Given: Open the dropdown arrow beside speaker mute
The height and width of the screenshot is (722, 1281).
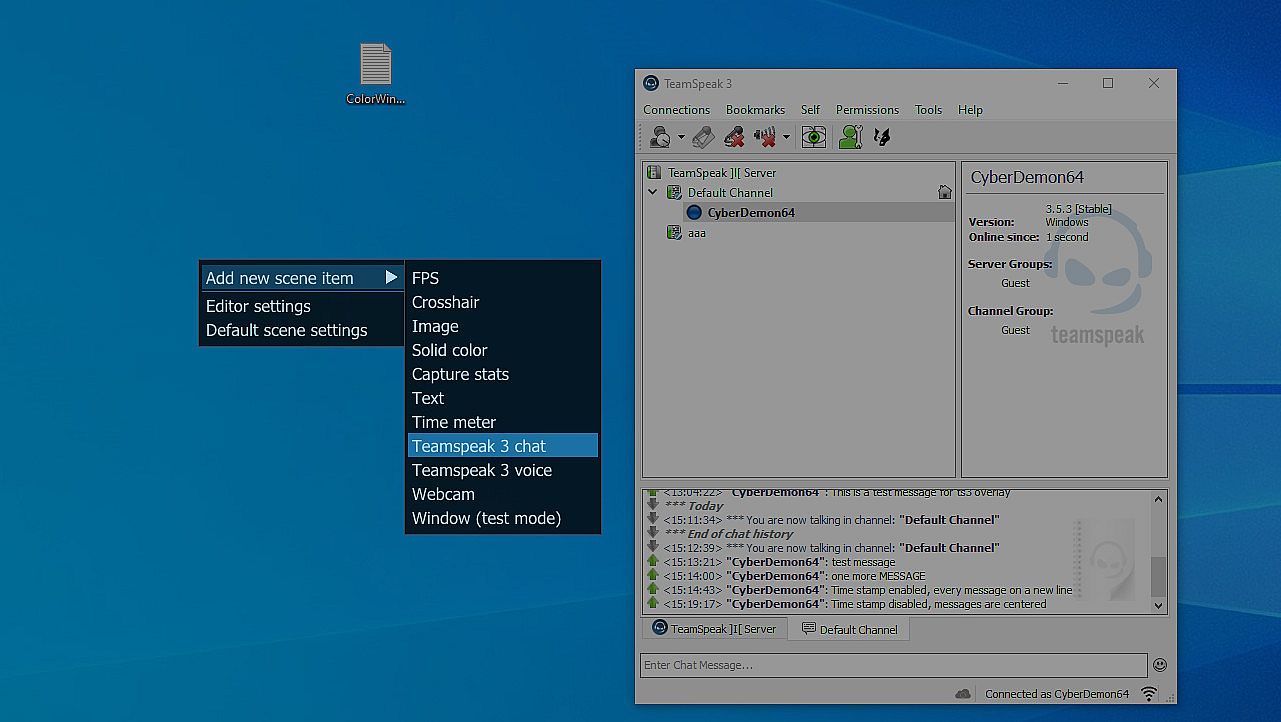Looking at the screenshot, I should pyautogui.click(x=786, y=138).
